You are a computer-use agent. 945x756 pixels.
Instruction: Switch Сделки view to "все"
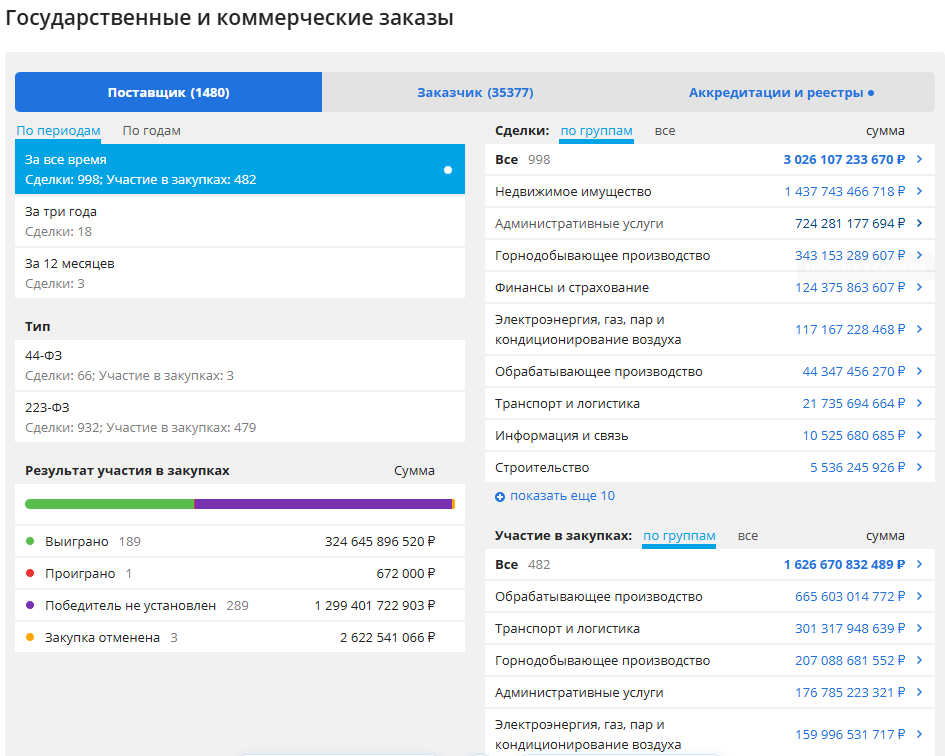point(665,131)
